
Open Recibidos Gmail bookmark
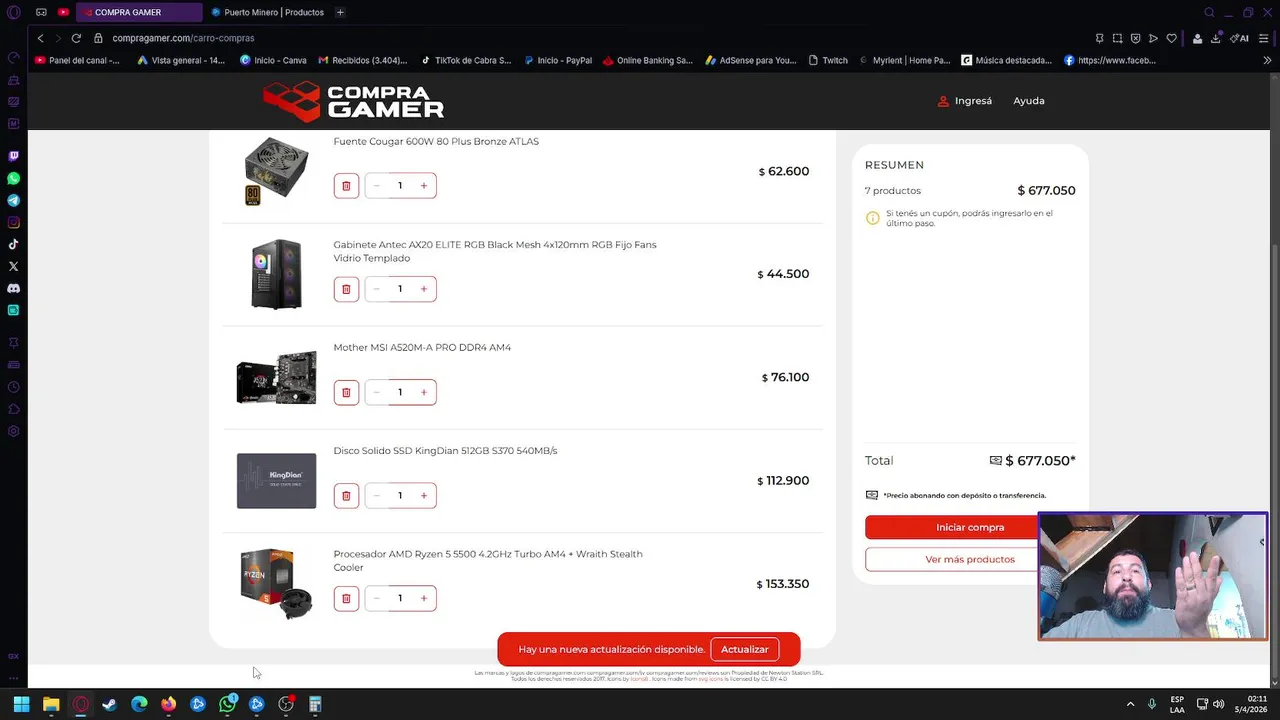[x=362, y=60]
